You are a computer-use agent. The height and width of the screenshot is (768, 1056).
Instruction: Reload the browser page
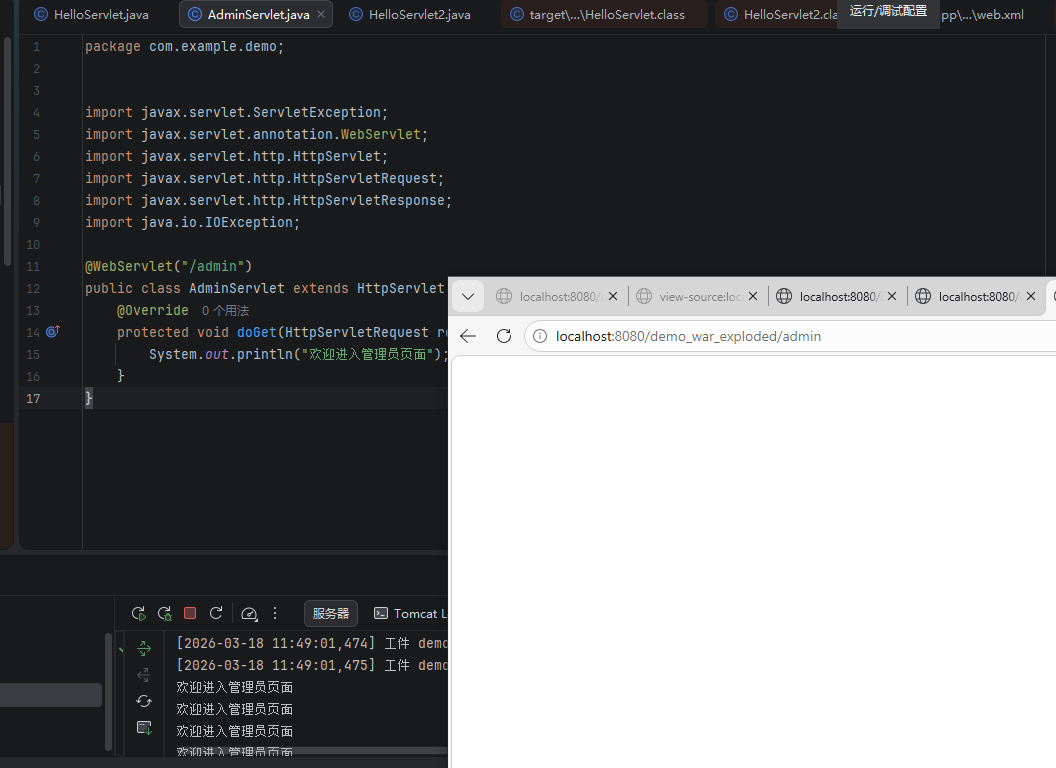tap(504, 336)
